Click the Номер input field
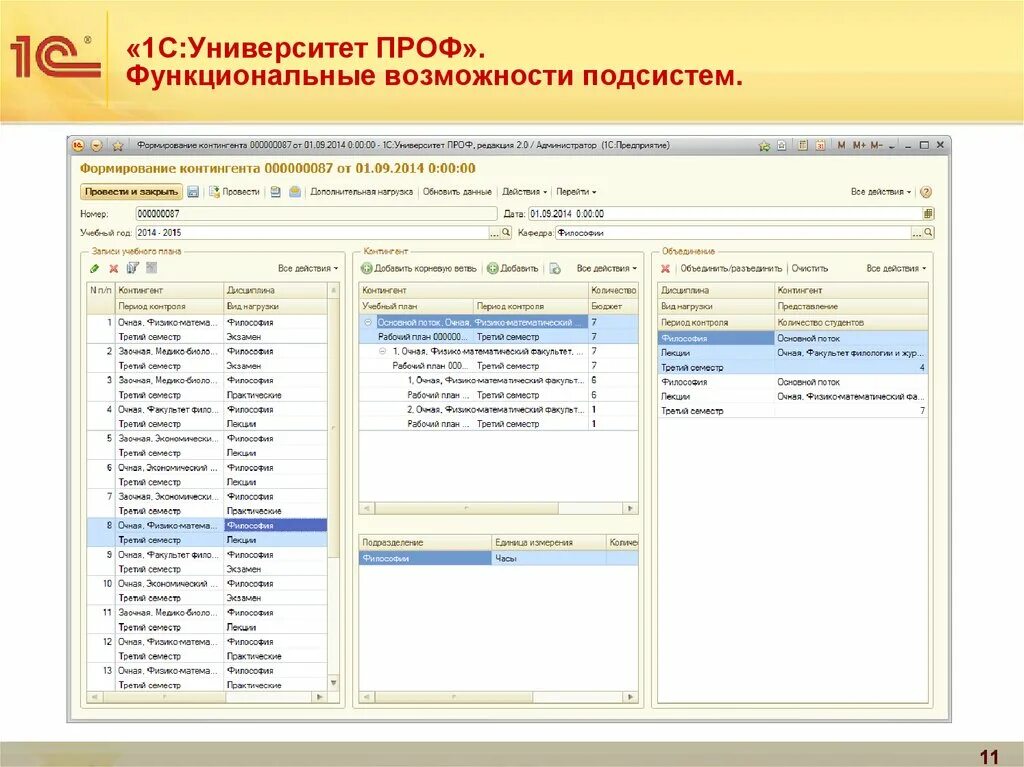1024x767 pixels. pos(316,214)
